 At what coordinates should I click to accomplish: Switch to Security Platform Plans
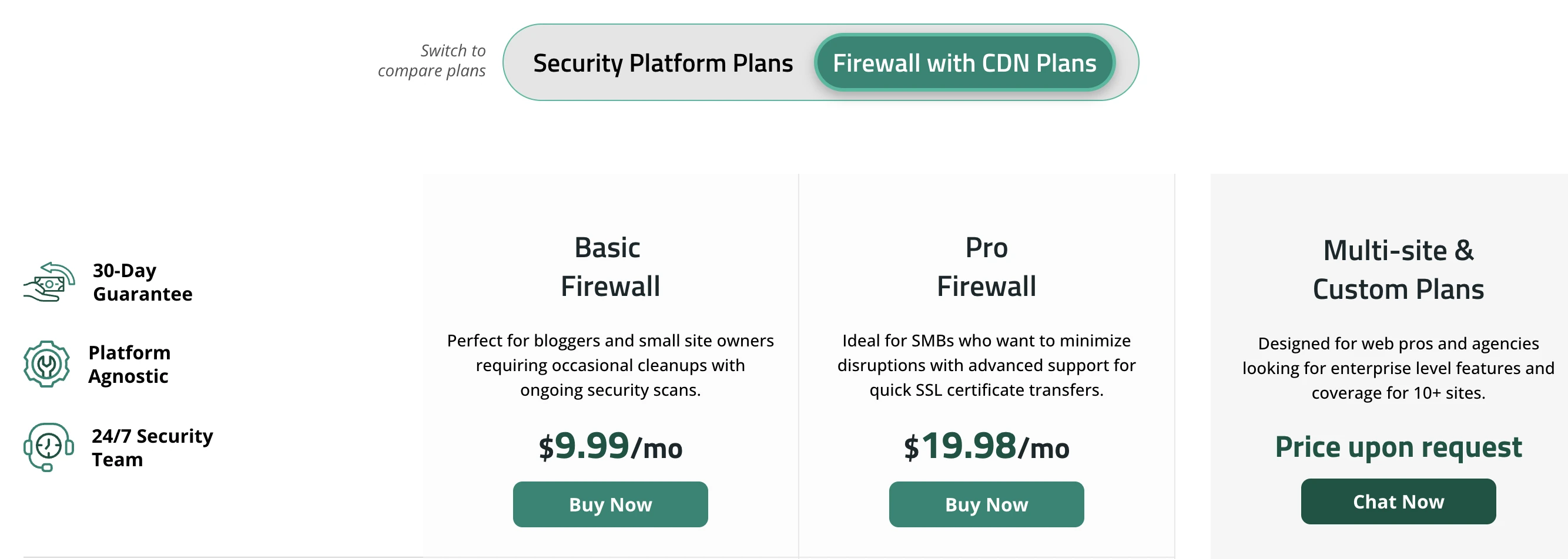tap(662, 63)
